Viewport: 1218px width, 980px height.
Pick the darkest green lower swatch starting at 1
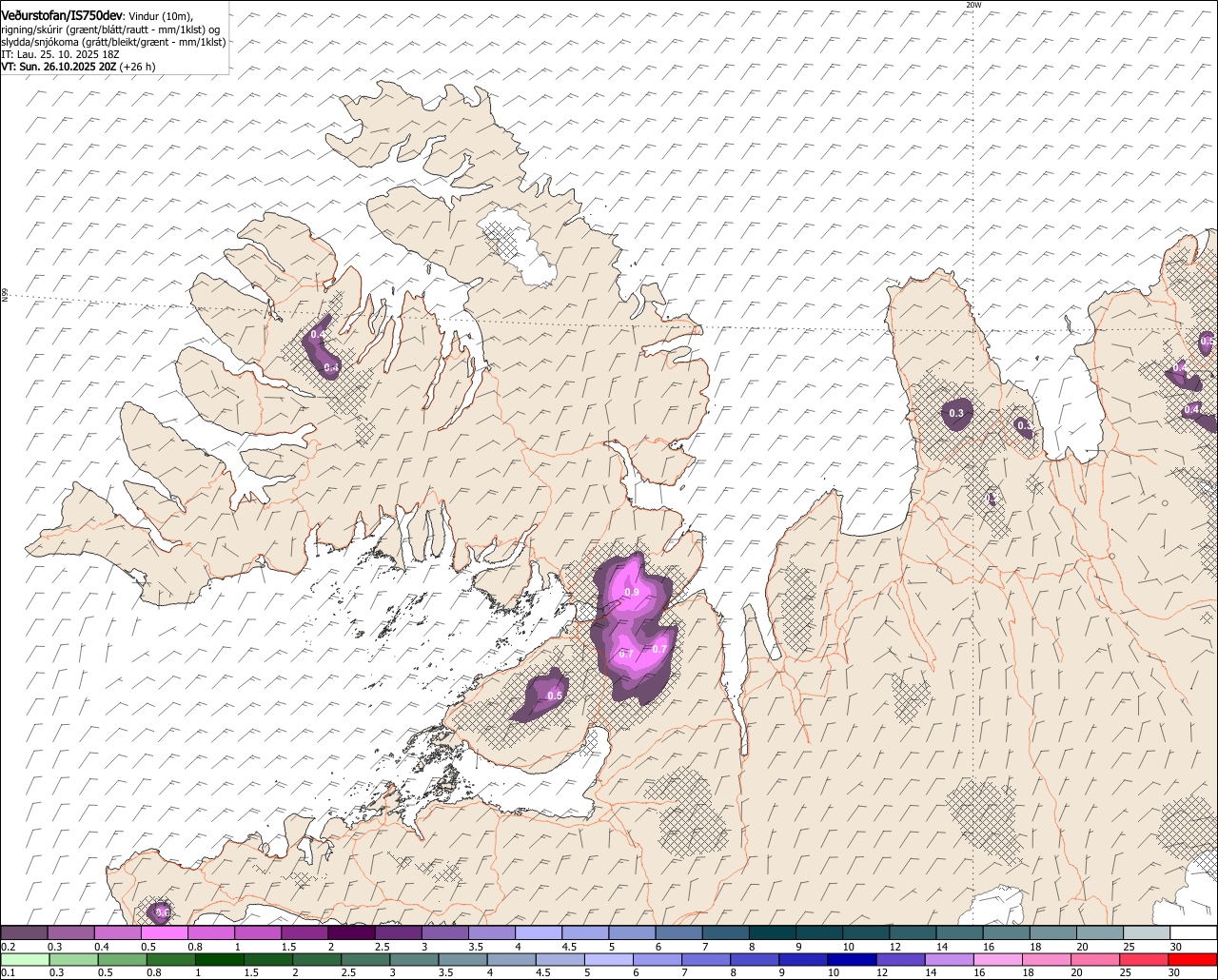[218, 960]
